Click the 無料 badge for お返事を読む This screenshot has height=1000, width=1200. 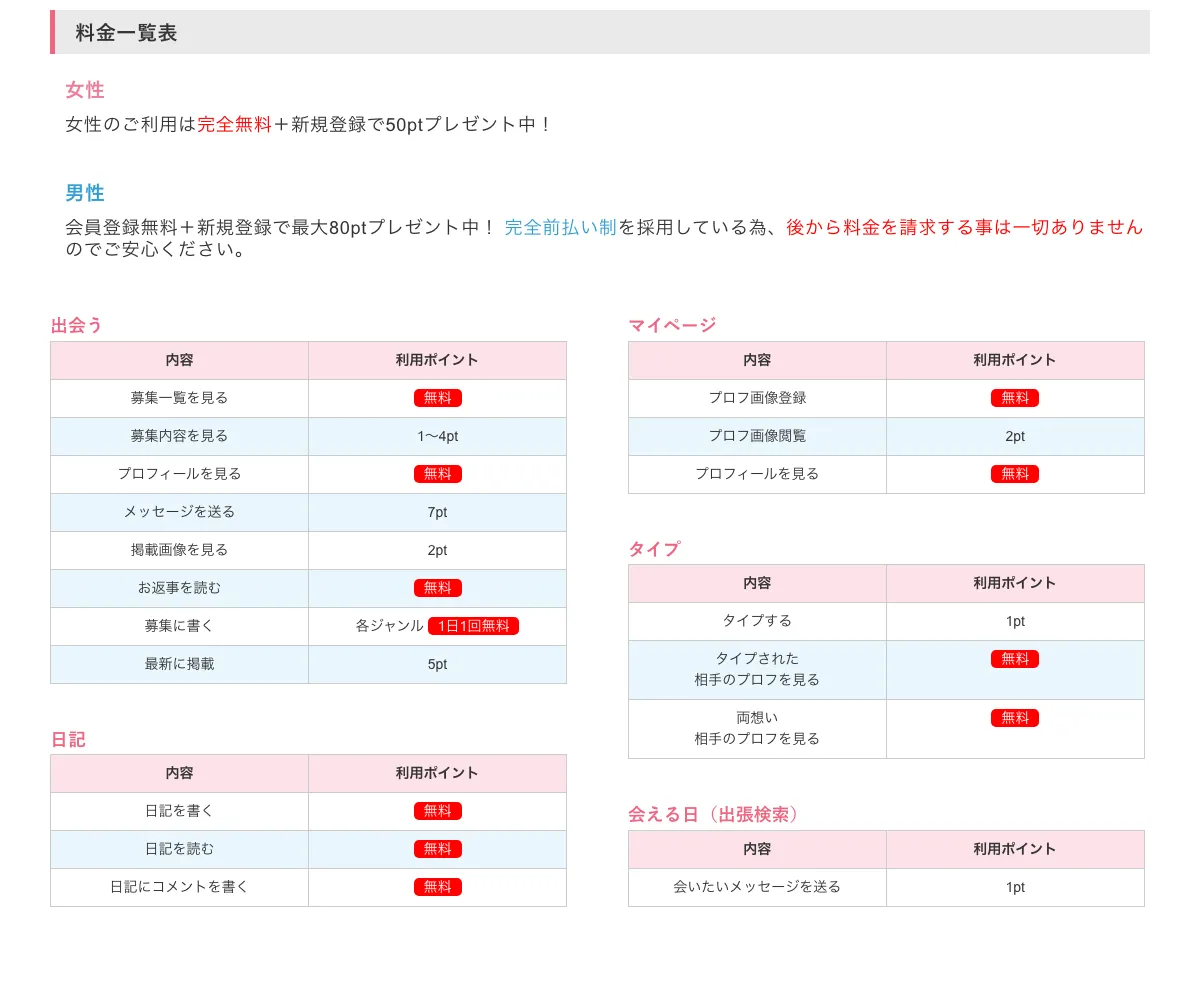click(438, 588)
